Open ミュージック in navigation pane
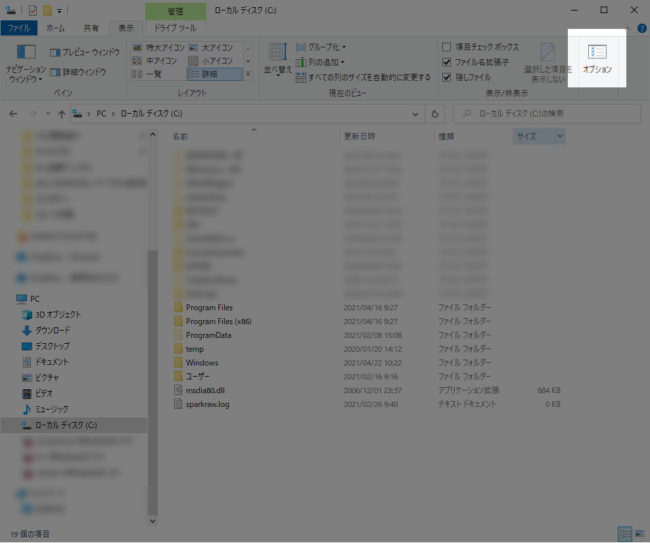 [x=45, y=409]
